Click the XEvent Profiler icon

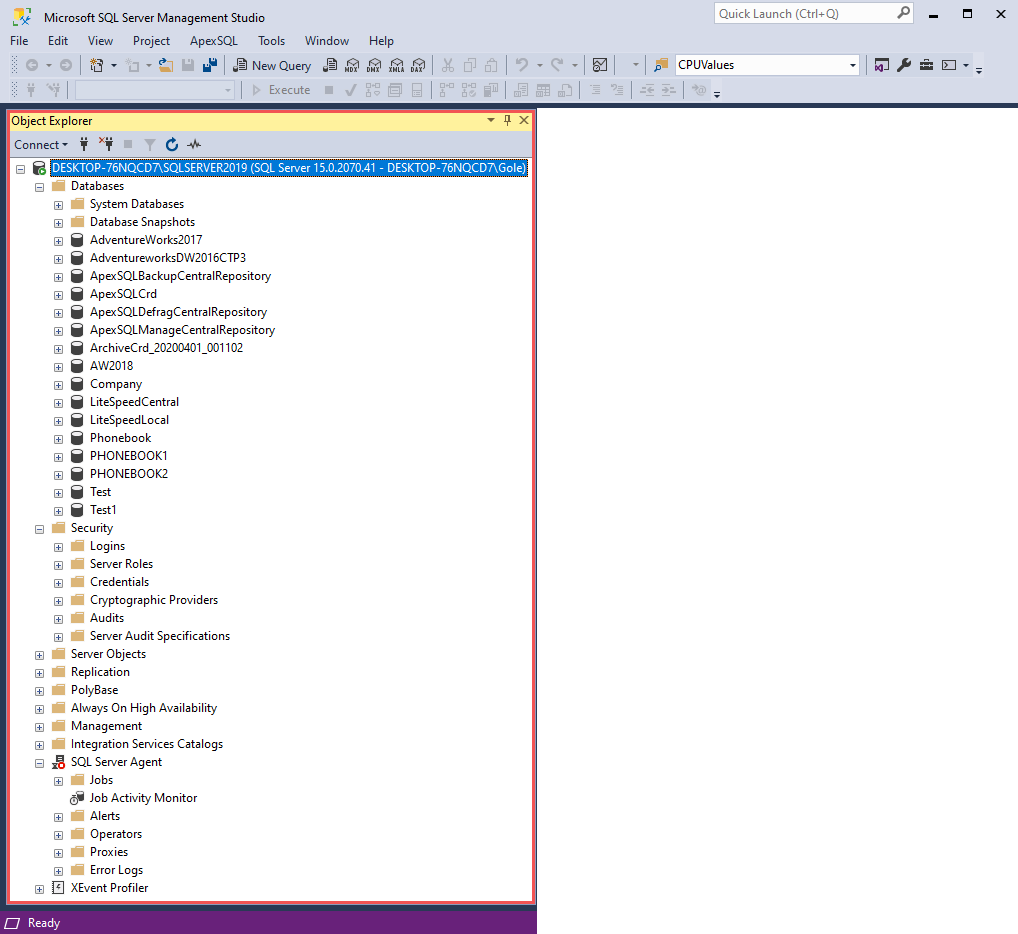(58, 888)
